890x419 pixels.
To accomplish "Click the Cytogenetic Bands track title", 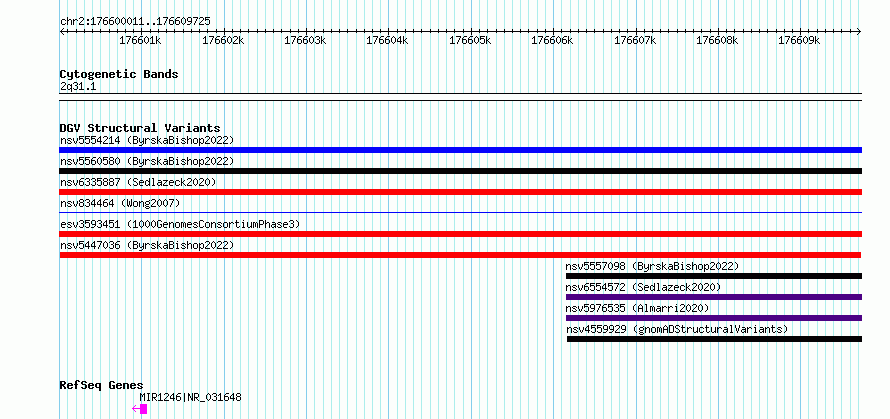I will pos(119,74).
